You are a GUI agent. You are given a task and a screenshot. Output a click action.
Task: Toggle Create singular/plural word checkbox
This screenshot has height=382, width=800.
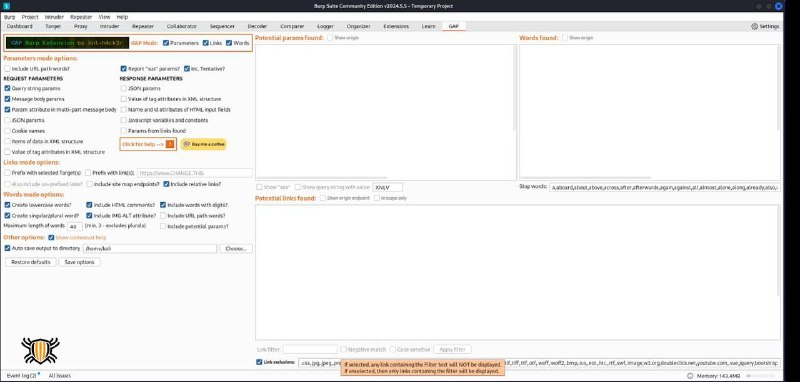tap(7, 216)
